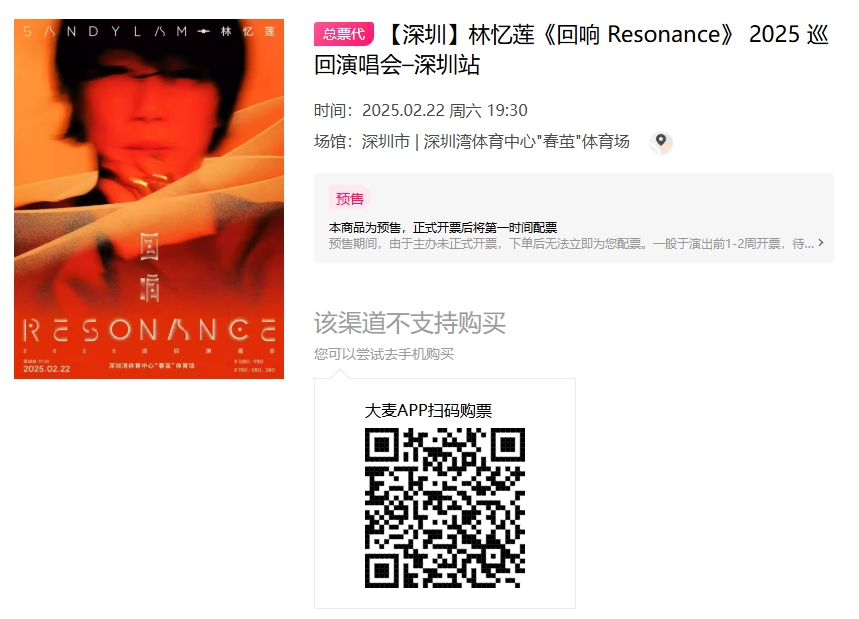Click the 大麦APP扫码购票 label
Viewport: 859px width, 619px height.
(x=428, y=410)
